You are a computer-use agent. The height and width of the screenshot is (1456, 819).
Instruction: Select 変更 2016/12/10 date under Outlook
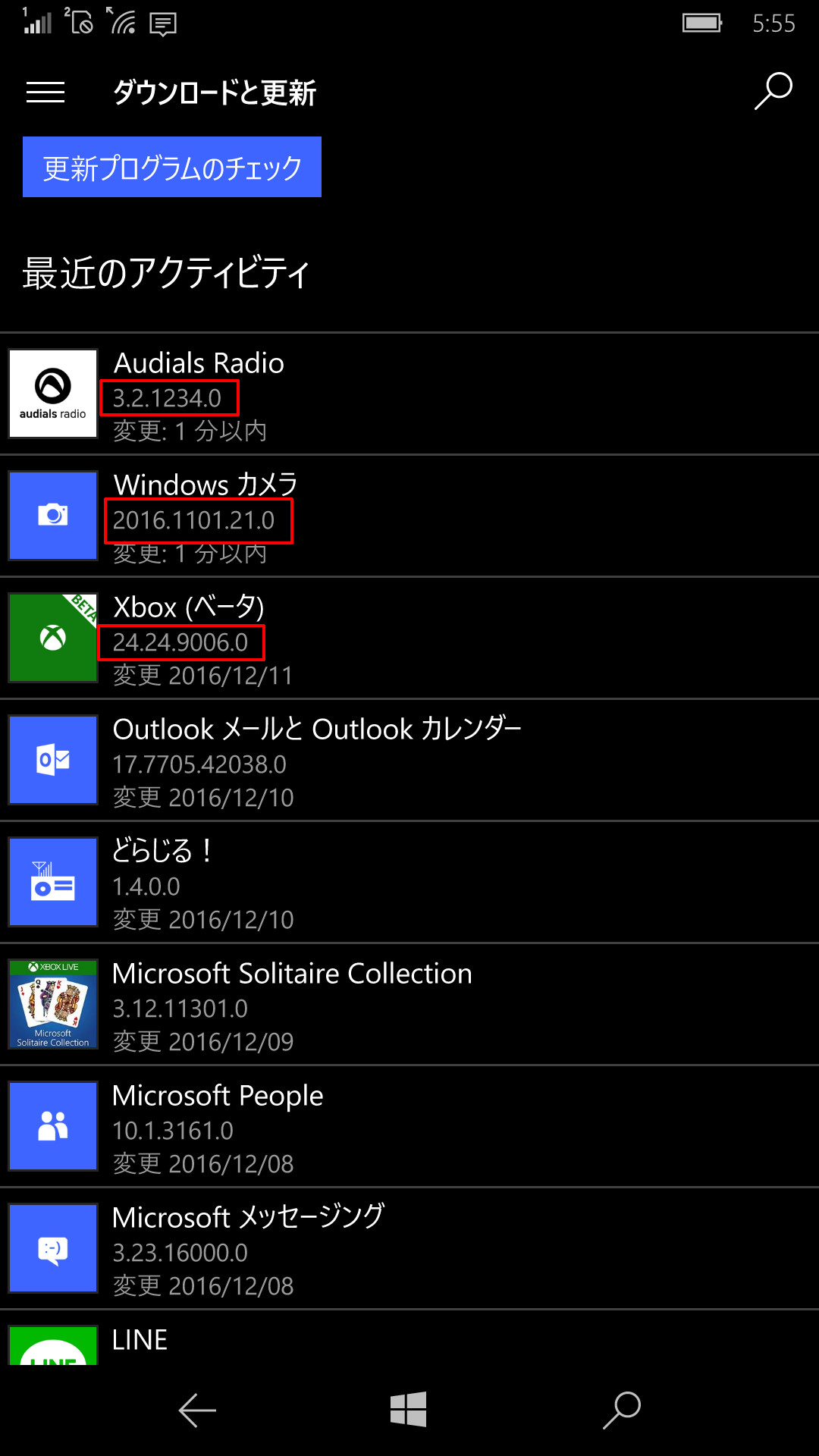pyautogui.click(x=203, y=798)
